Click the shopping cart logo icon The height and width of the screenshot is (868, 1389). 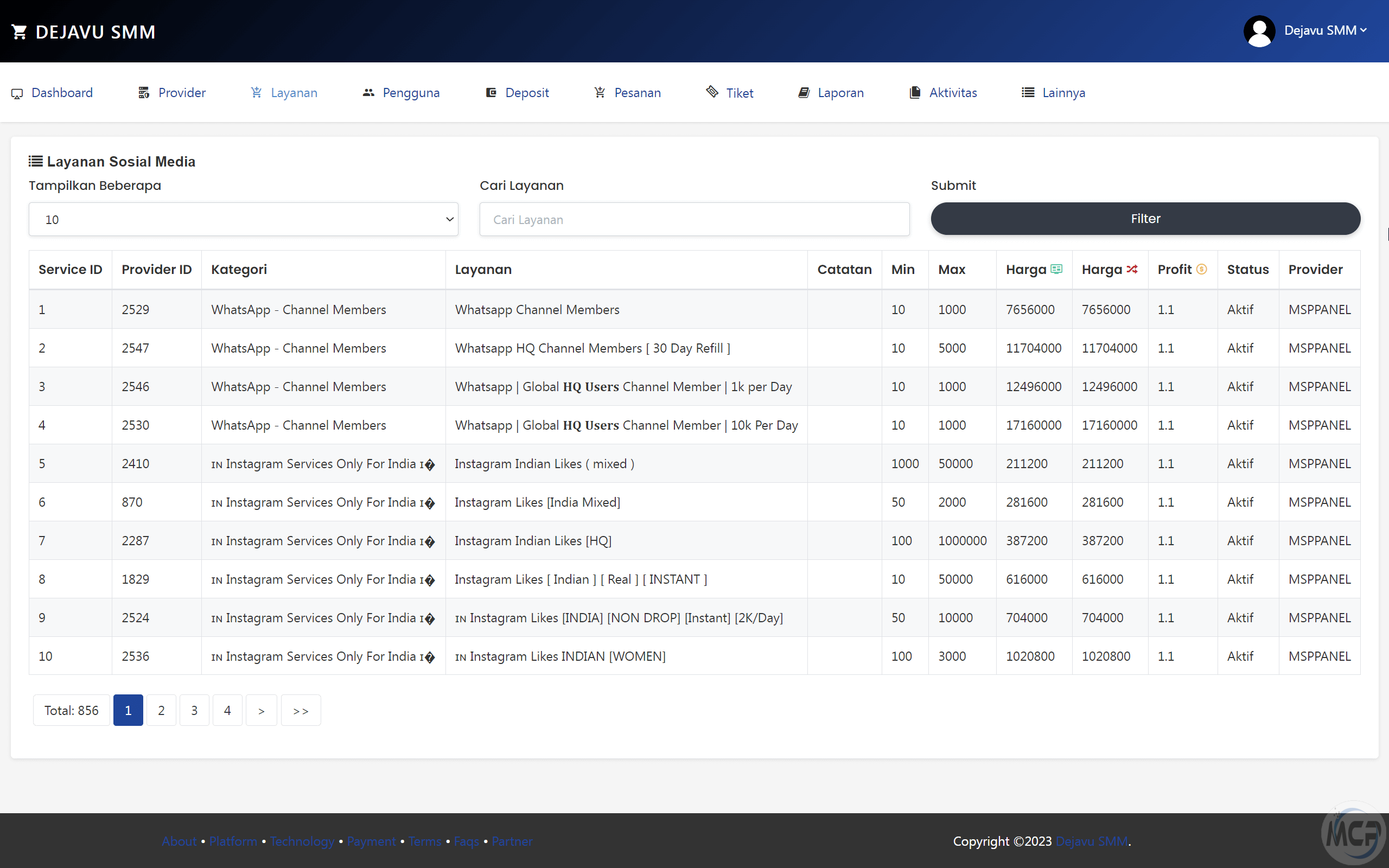pos(19,32)
